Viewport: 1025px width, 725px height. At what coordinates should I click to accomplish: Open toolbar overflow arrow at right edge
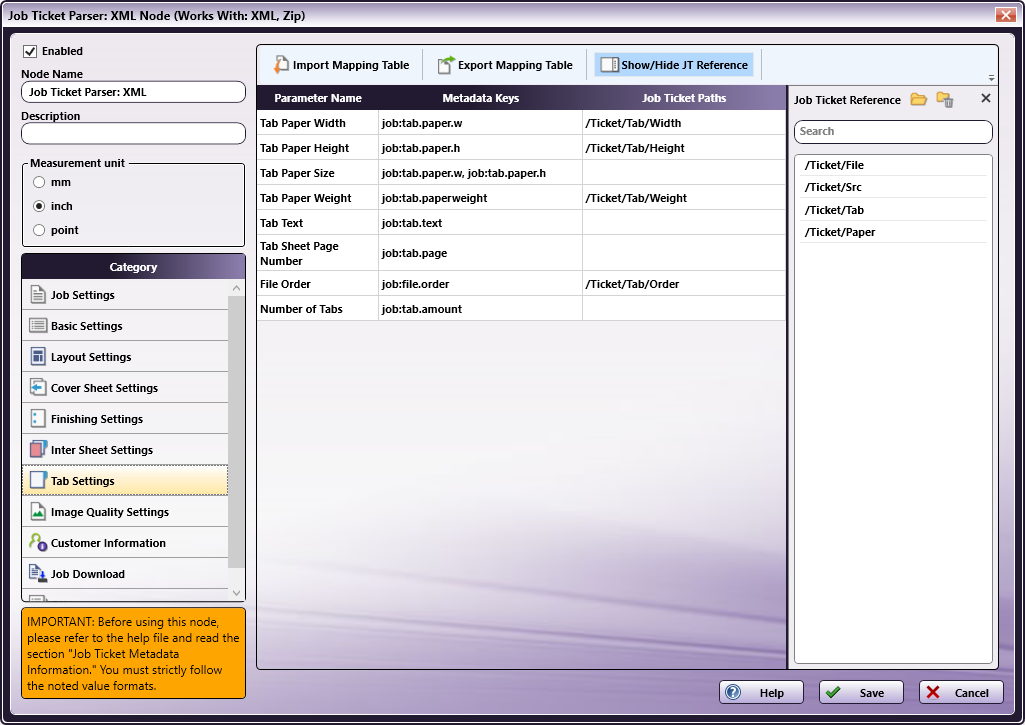tap(991, 78)
